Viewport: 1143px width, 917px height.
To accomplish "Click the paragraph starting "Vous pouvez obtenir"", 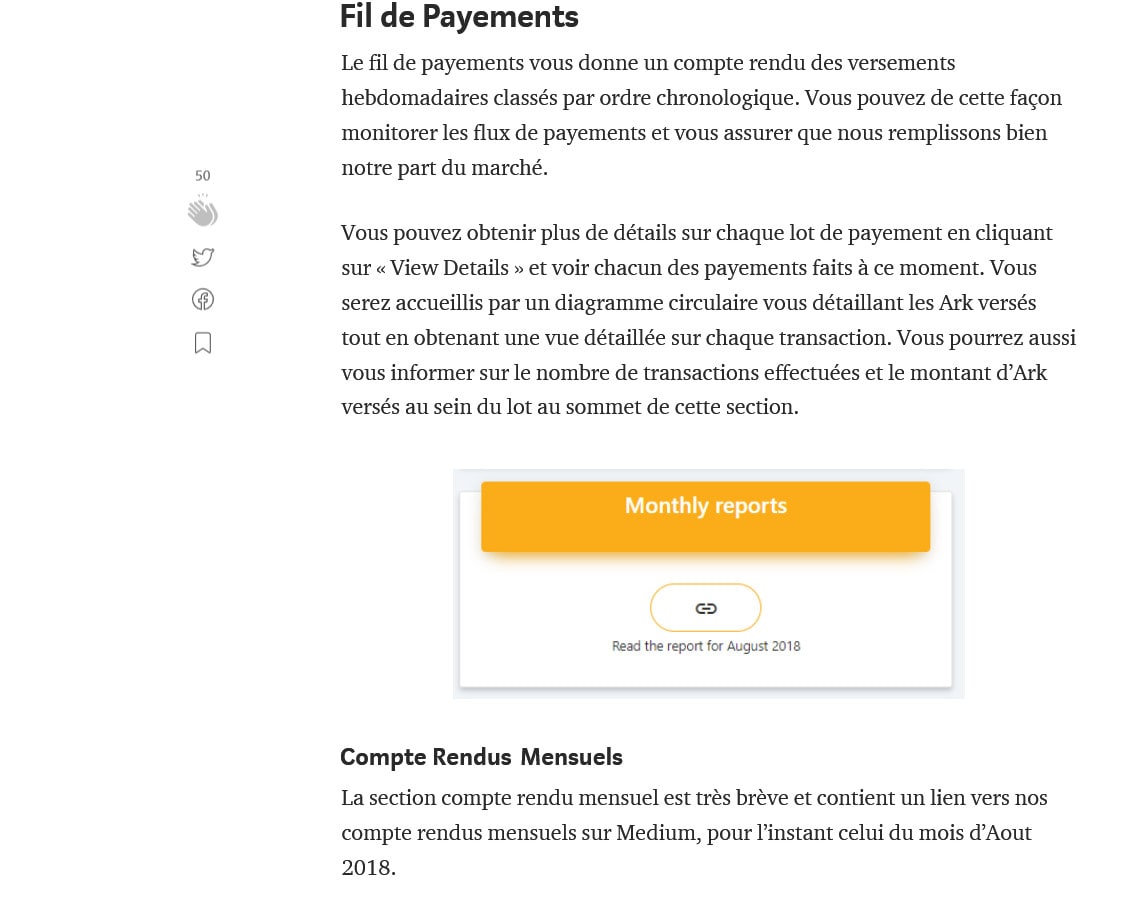I will [708, 320].
